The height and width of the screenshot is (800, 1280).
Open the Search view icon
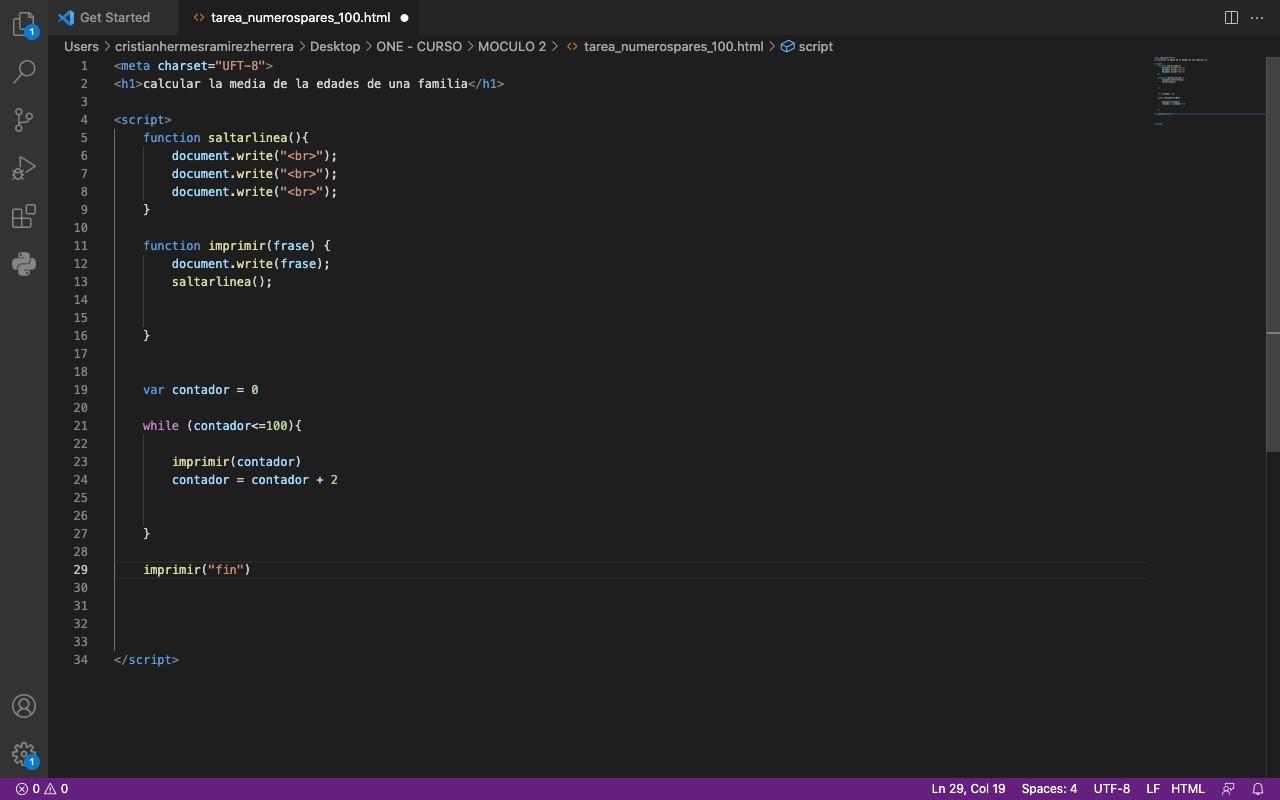pyautogui.click(x=24, y=71)
